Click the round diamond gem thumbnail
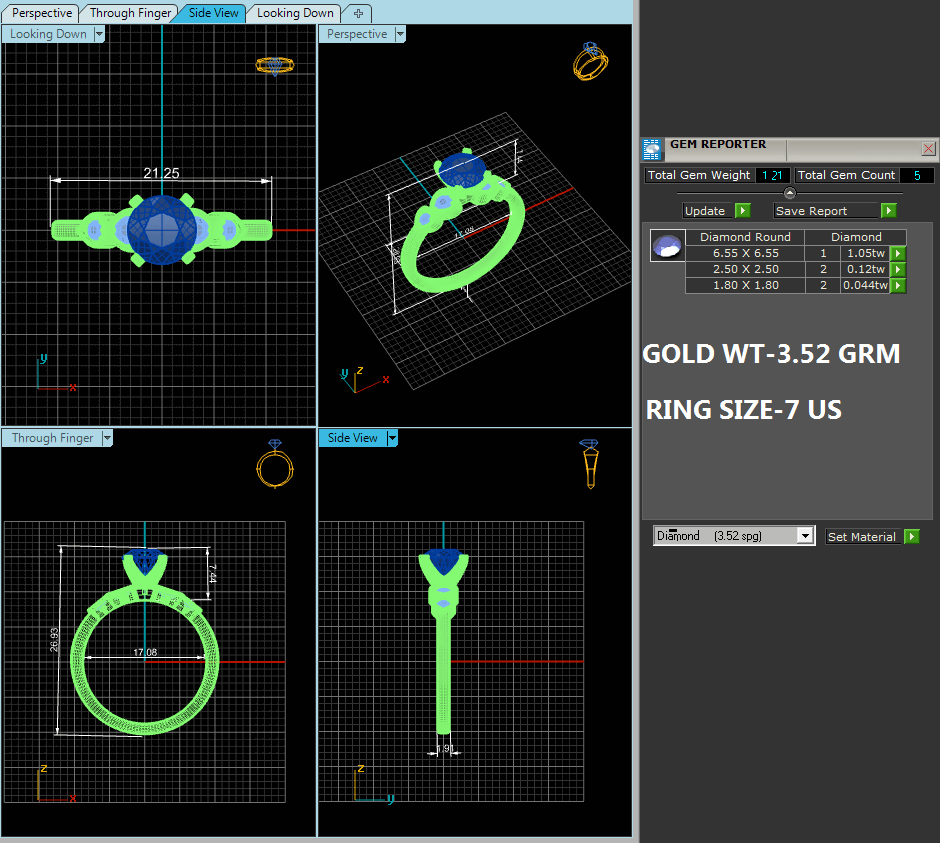The height and width of the screenshot is (843, 940). point(667,246)
